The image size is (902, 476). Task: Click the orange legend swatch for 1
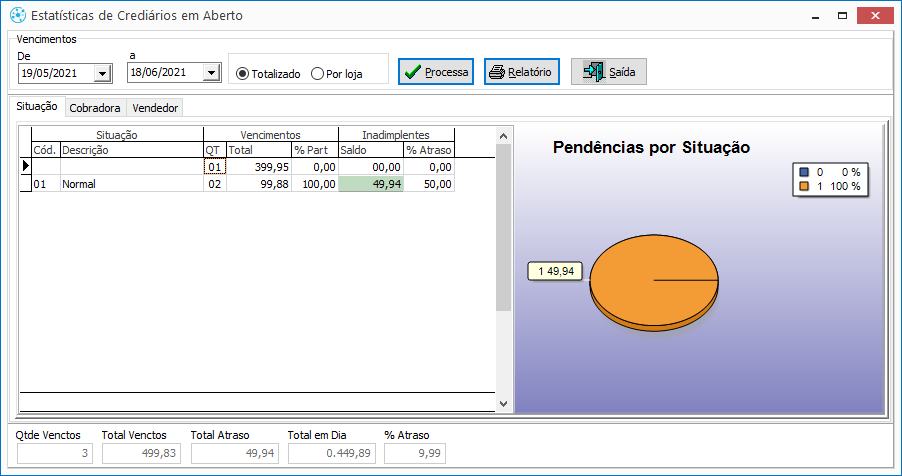(804, 186)
